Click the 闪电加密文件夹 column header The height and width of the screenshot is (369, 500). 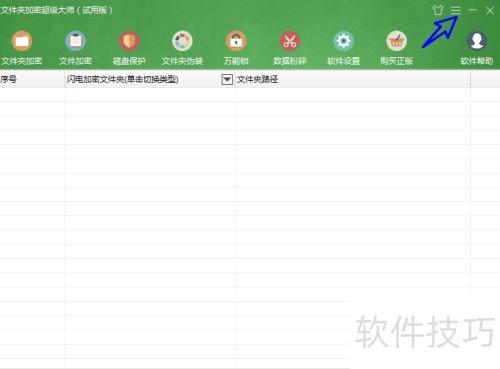[150, 79]
